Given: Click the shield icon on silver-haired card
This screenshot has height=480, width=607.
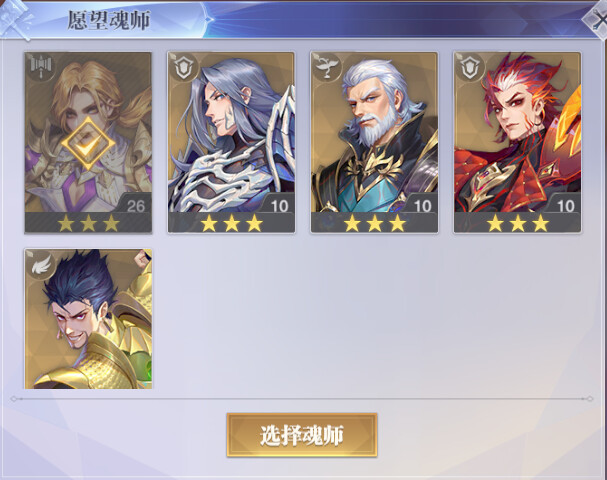Looking at the screenshot, I should (x=183, y=68).
